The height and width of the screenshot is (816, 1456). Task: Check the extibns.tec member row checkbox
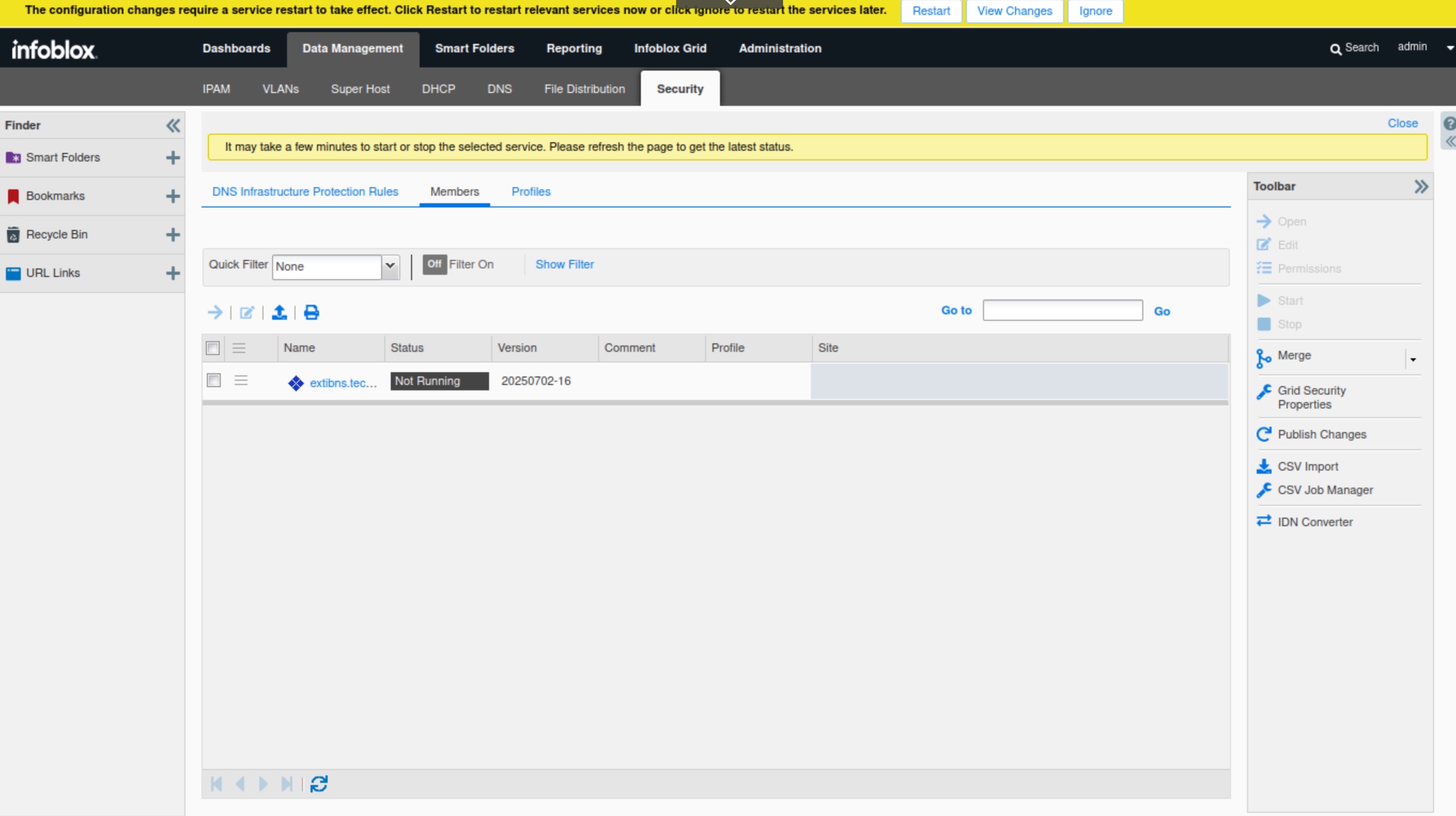point(213,381)
